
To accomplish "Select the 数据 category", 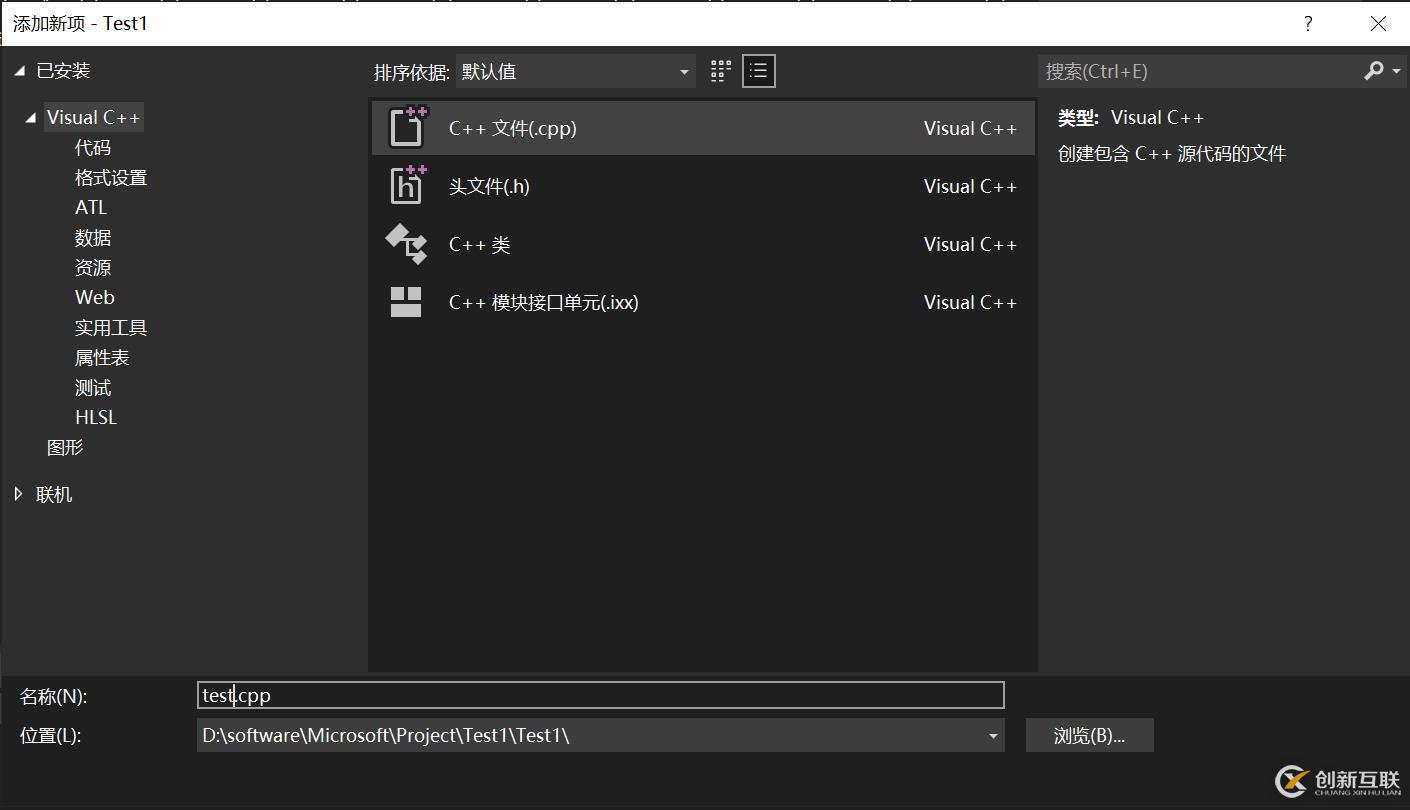I will [x=93, y=238].
